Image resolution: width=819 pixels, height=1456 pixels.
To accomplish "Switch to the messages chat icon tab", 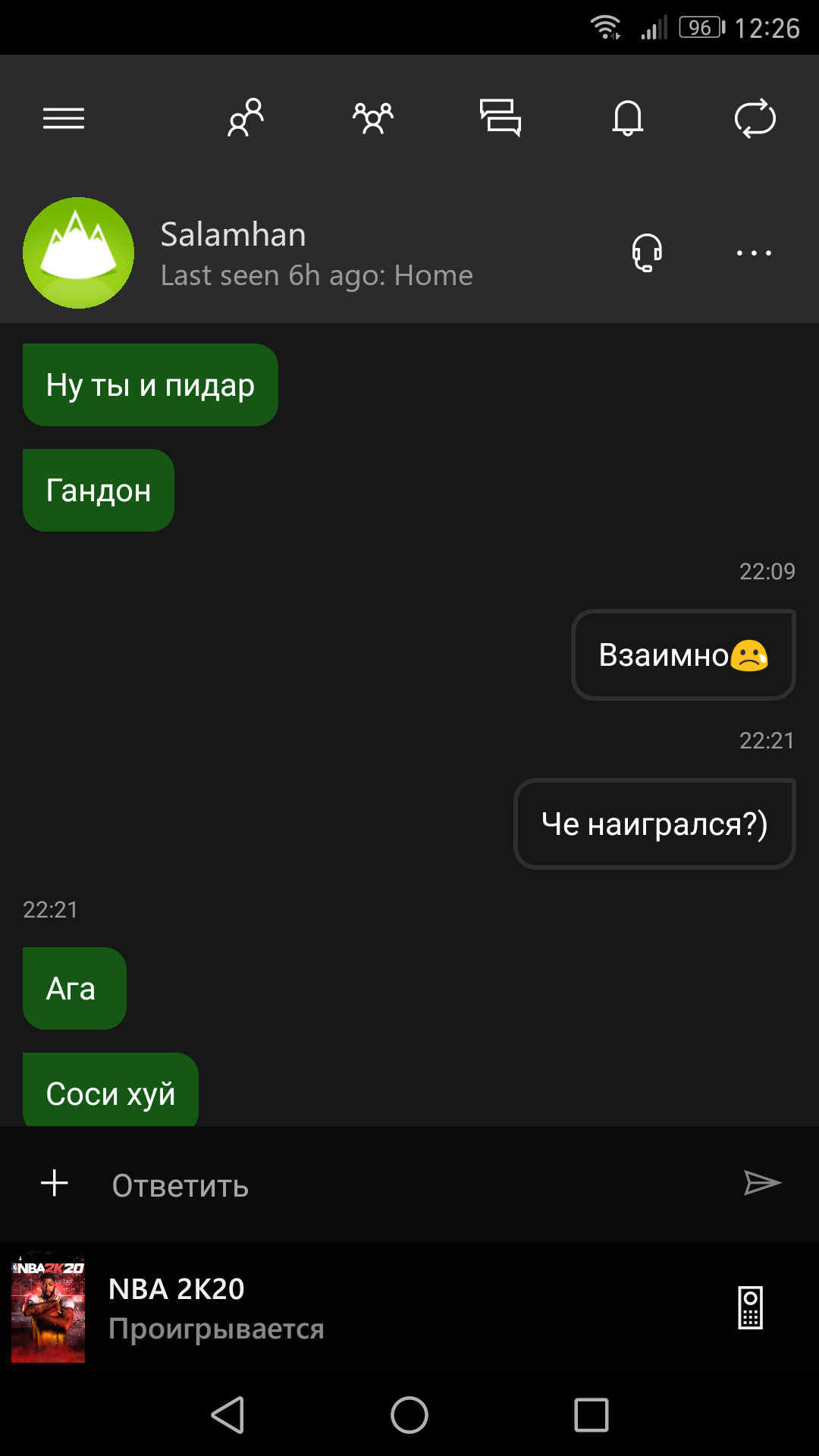I will [500, 118].
